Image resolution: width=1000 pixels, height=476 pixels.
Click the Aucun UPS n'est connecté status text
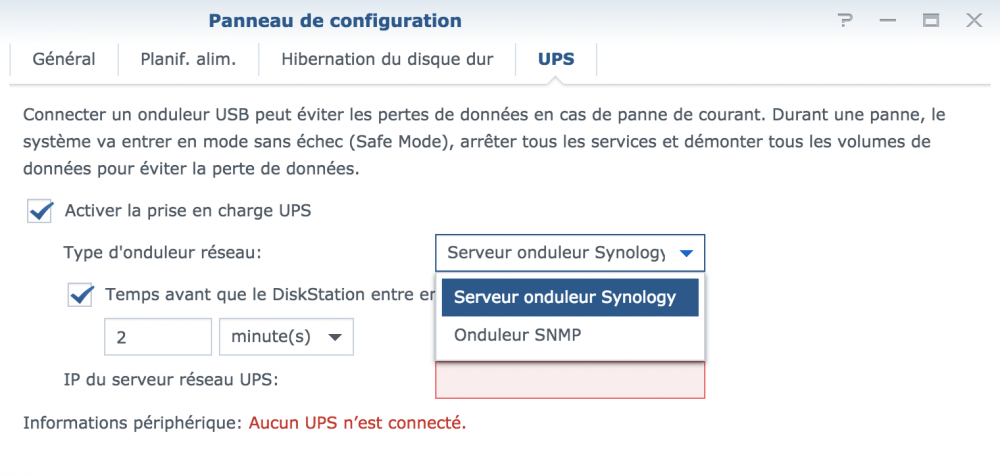point(357,423)
